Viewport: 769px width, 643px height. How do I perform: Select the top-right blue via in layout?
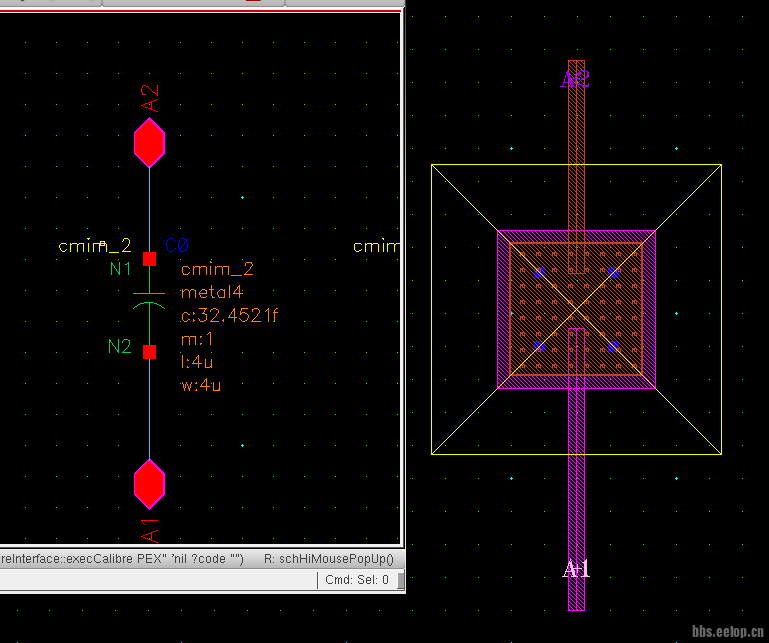pos(613,272)
